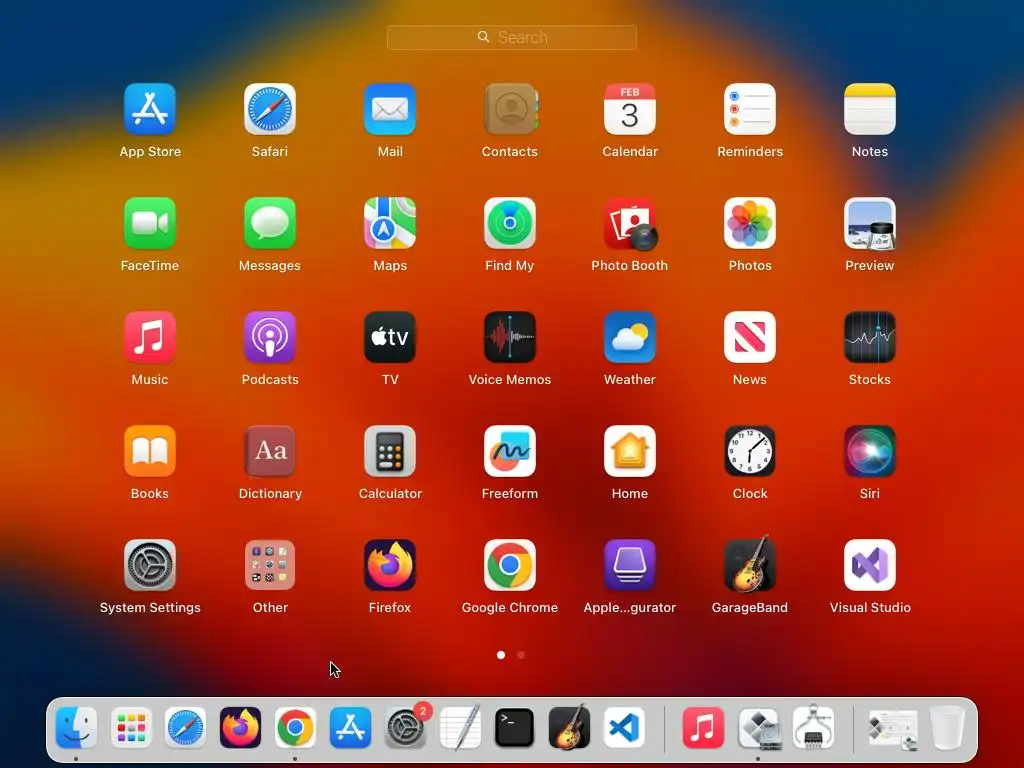Open the Other apps folder
Viewport: 1024px width, 768px height.
click(270, 565)
